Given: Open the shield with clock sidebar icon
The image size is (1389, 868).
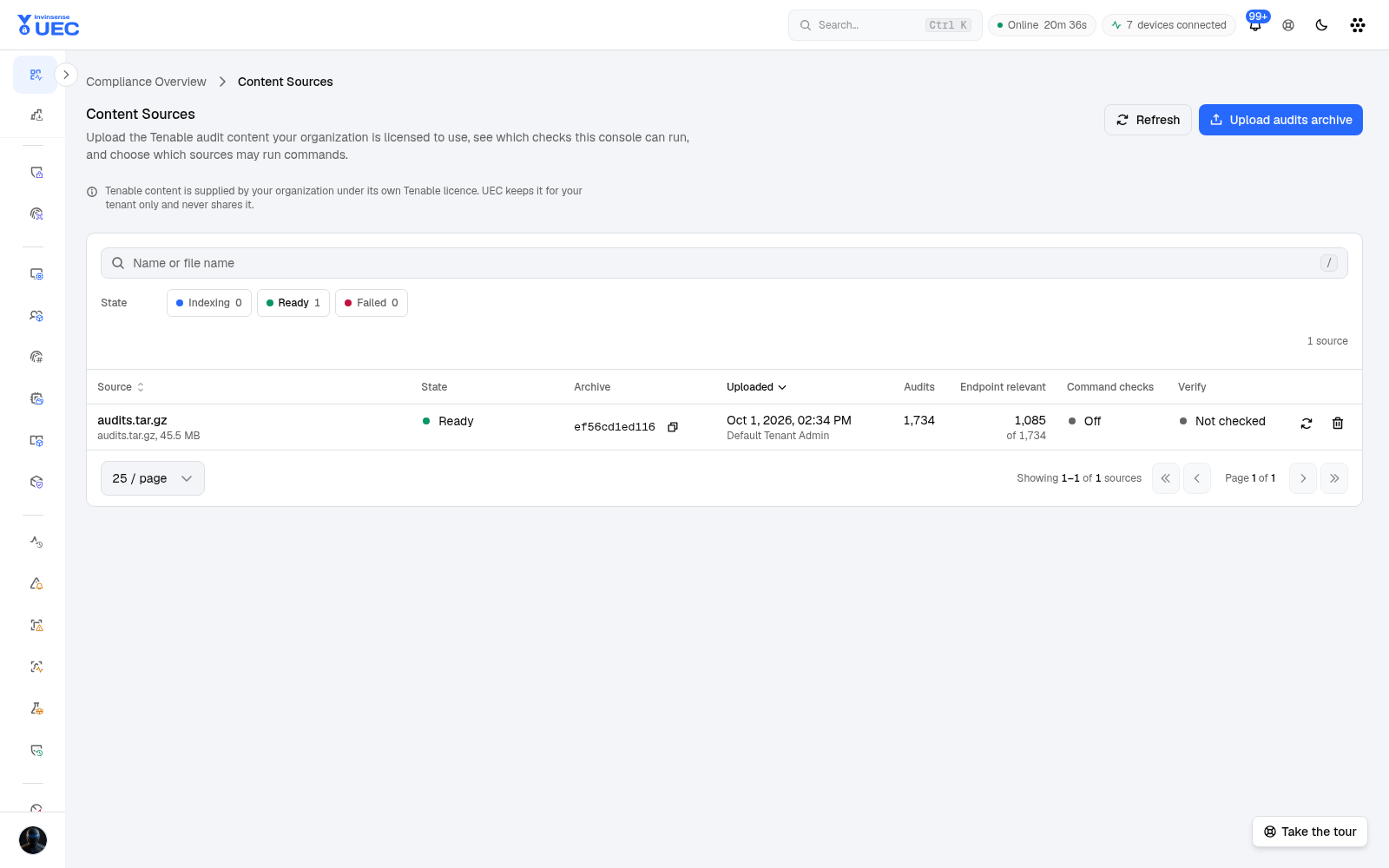Looking at the screenshot, I should [x=36, y=750].
